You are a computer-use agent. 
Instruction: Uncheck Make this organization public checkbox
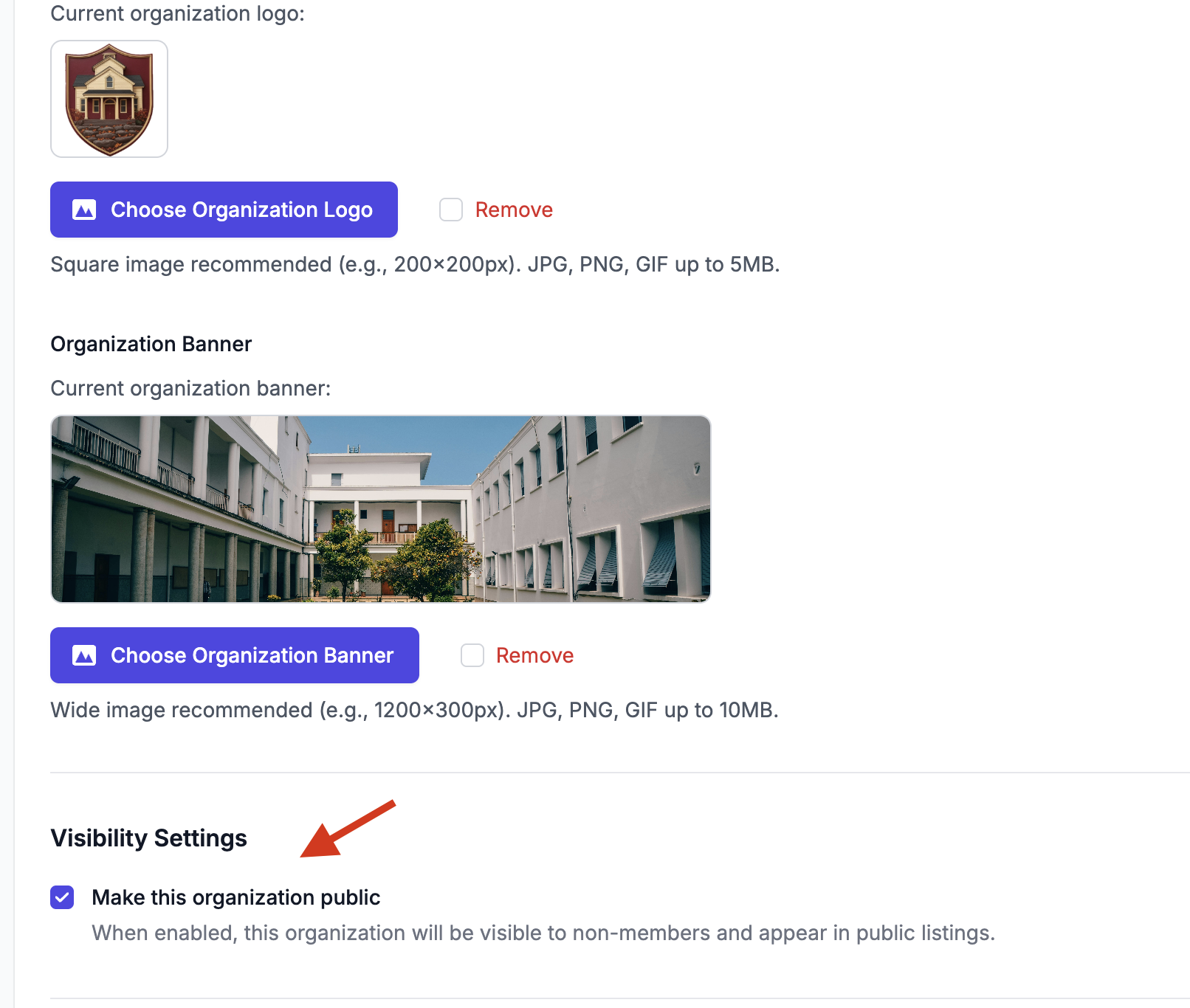click(62, 897)
